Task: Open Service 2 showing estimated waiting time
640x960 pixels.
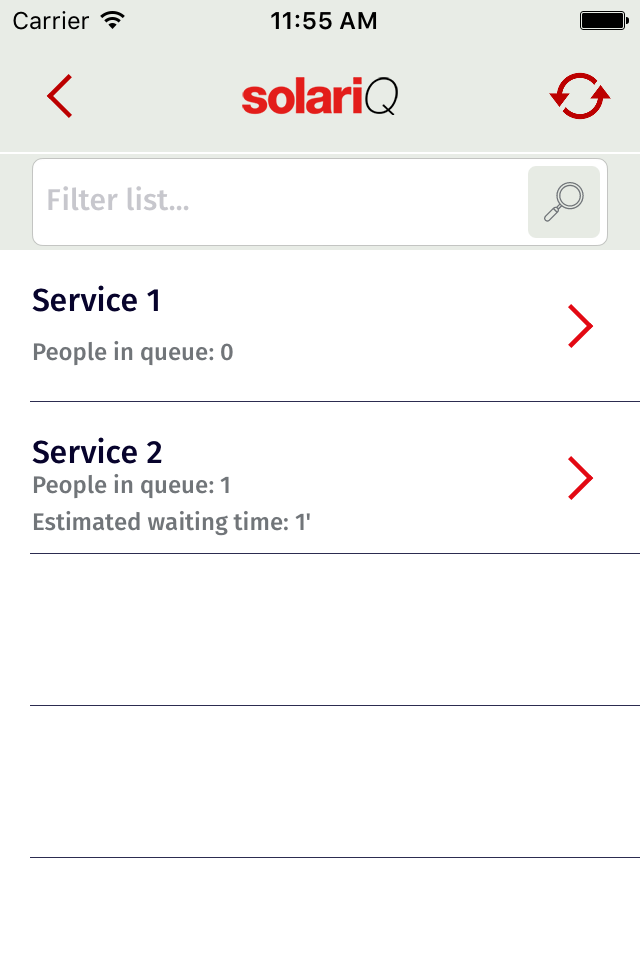Action: click(581, 478)
